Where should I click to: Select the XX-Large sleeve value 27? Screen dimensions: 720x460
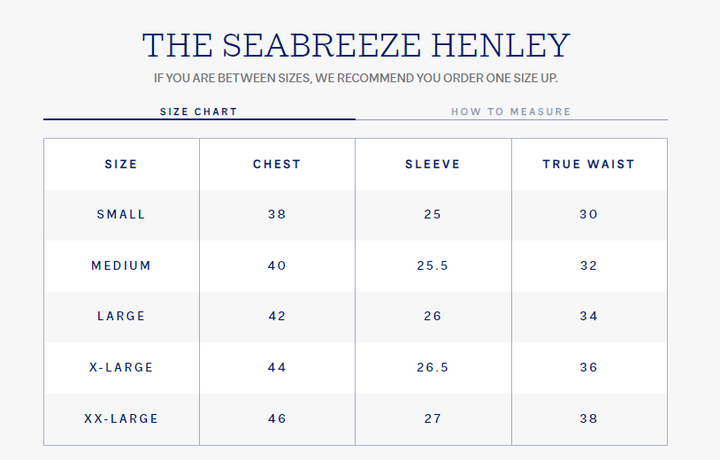(433, 418)
